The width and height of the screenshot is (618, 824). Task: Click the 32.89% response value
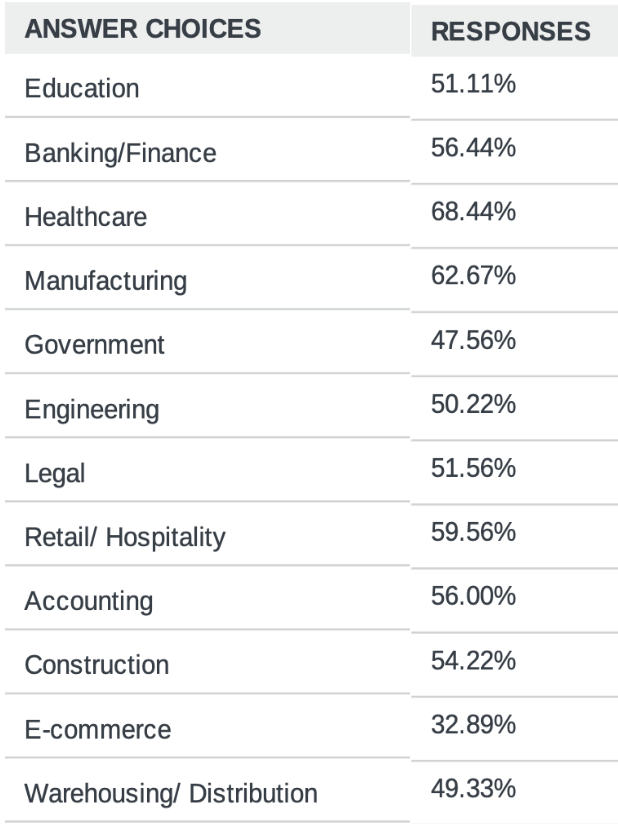(473, 724)
